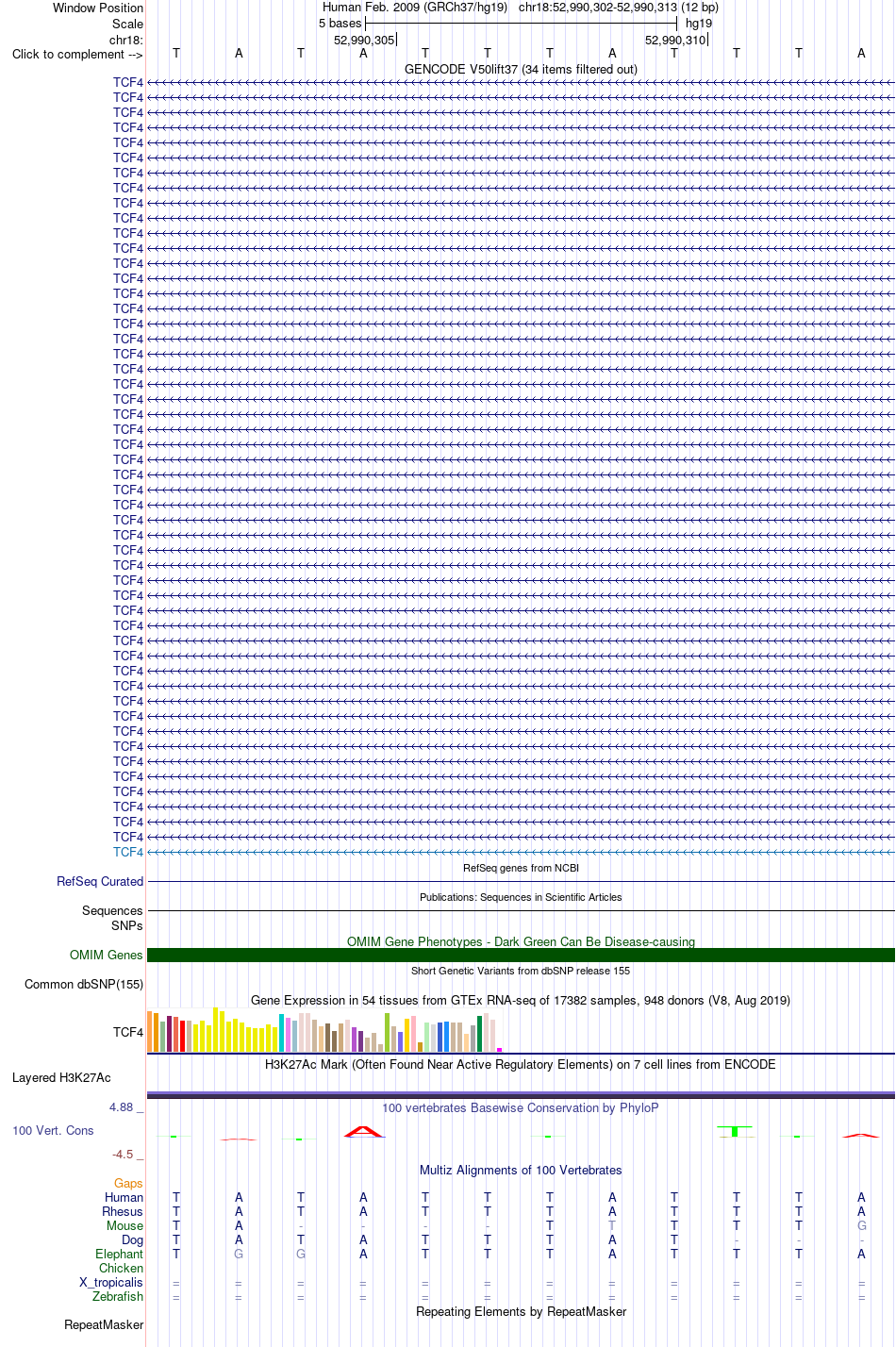Open the Layered H3K27Ac track label
Viewport: 896px width, 1347px height.
[x=61, y=1077]
